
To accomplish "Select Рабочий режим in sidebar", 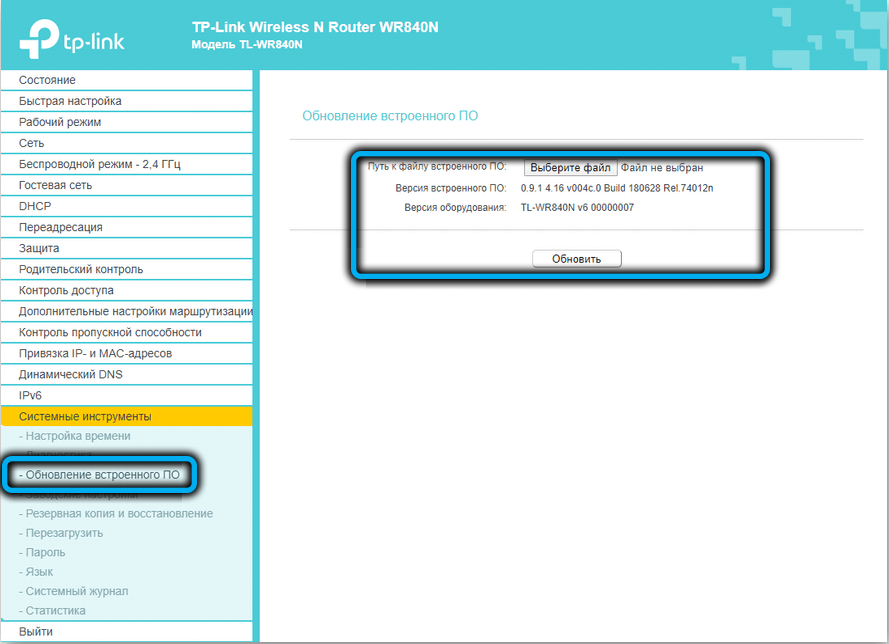I will click(60, 122).
